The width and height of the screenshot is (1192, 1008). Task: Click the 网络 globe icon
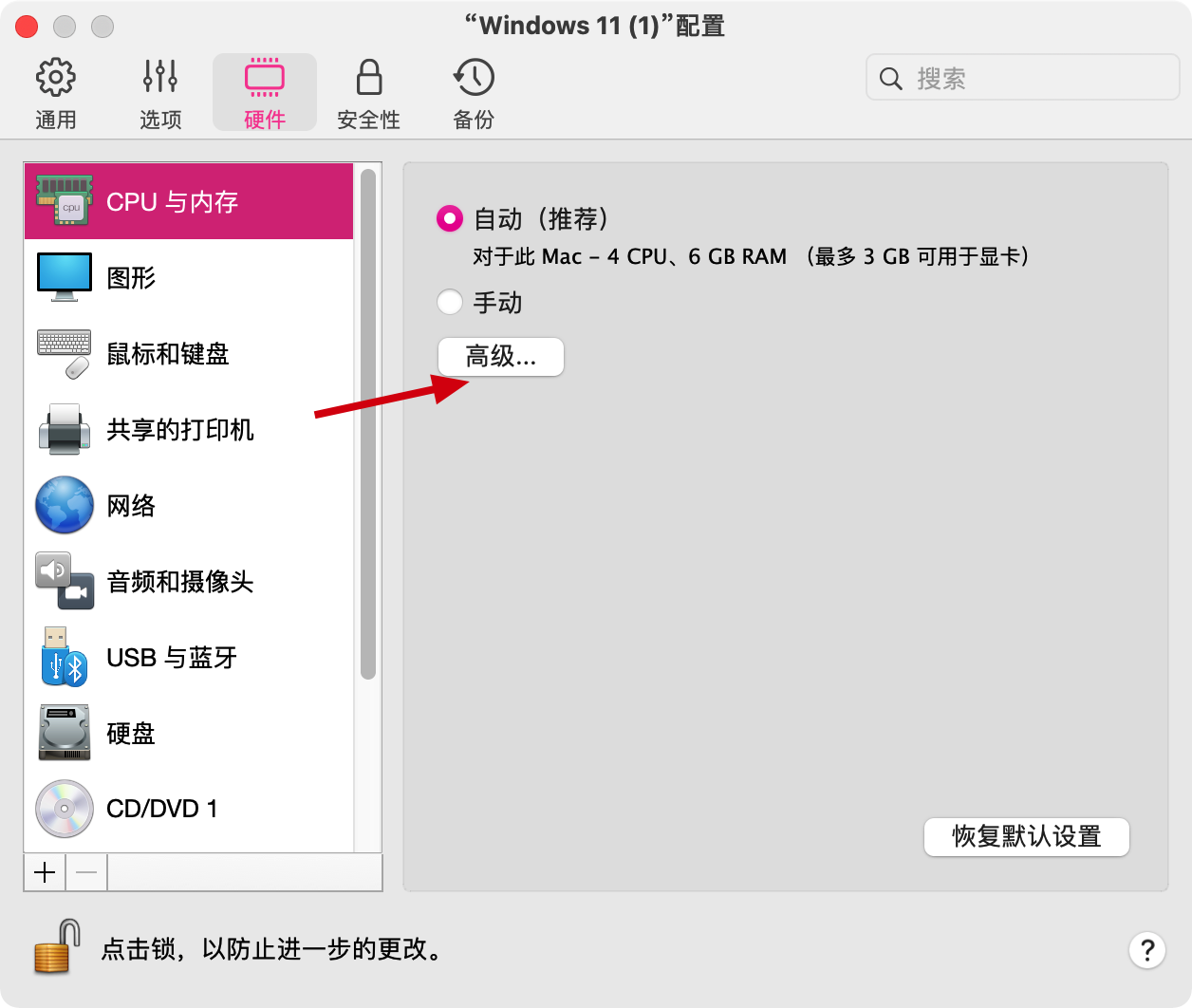(65, 505)
